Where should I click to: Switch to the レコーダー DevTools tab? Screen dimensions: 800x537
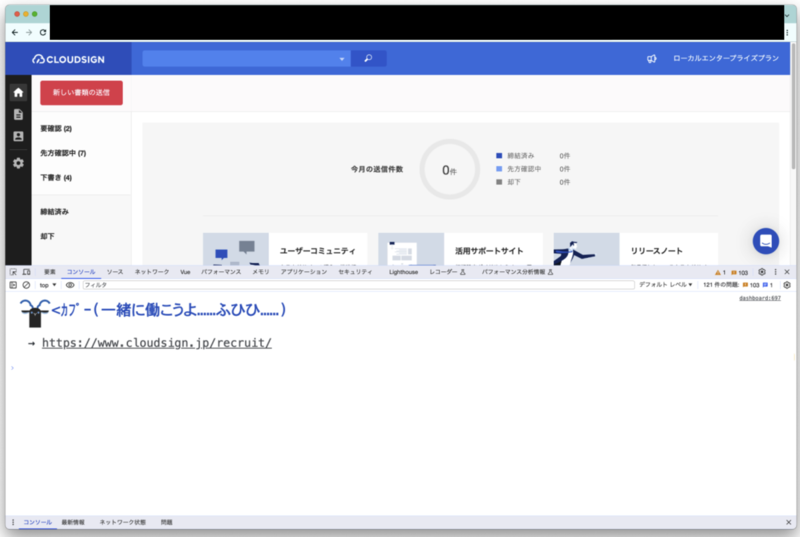447,272
